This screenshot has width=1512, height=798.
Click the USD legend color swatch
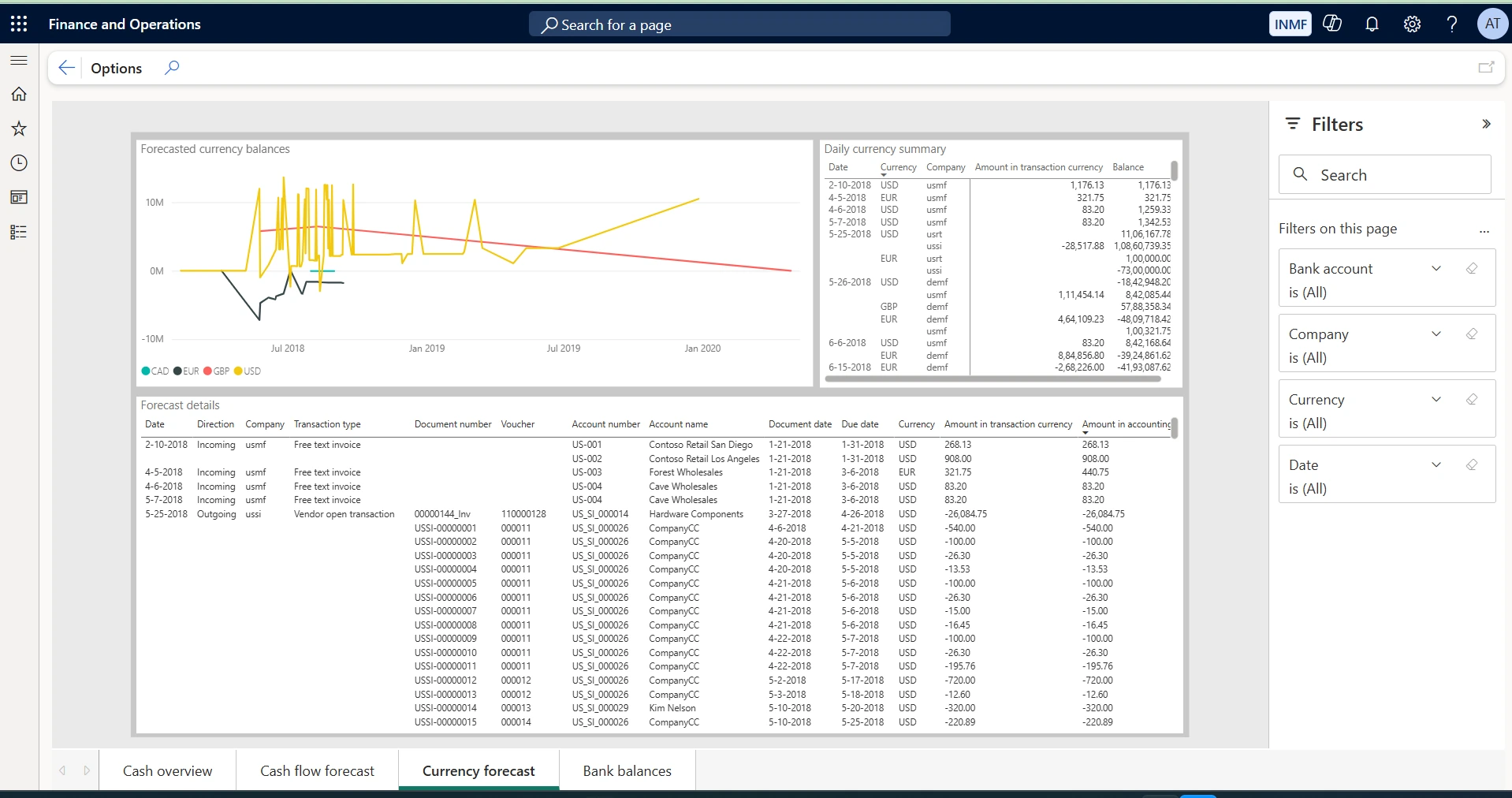pos(238,371)
